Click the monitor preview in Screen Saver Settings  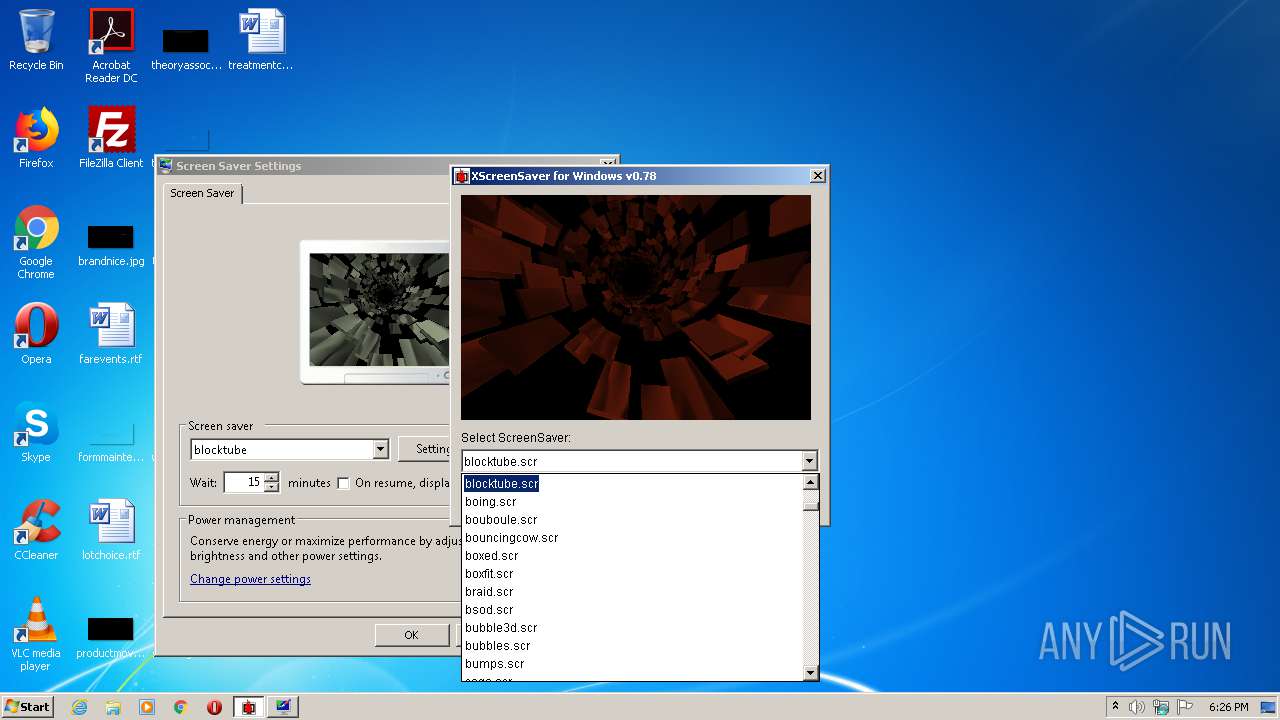tap(379, 309)
